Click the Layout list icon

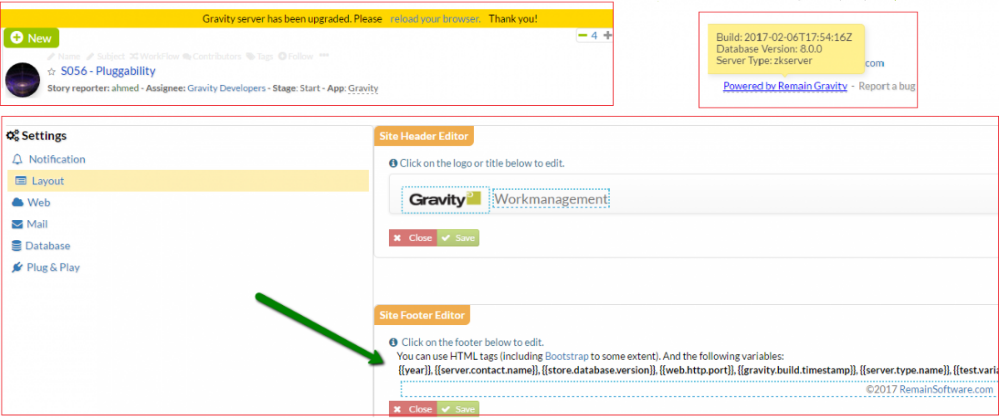tap(20, 181)
